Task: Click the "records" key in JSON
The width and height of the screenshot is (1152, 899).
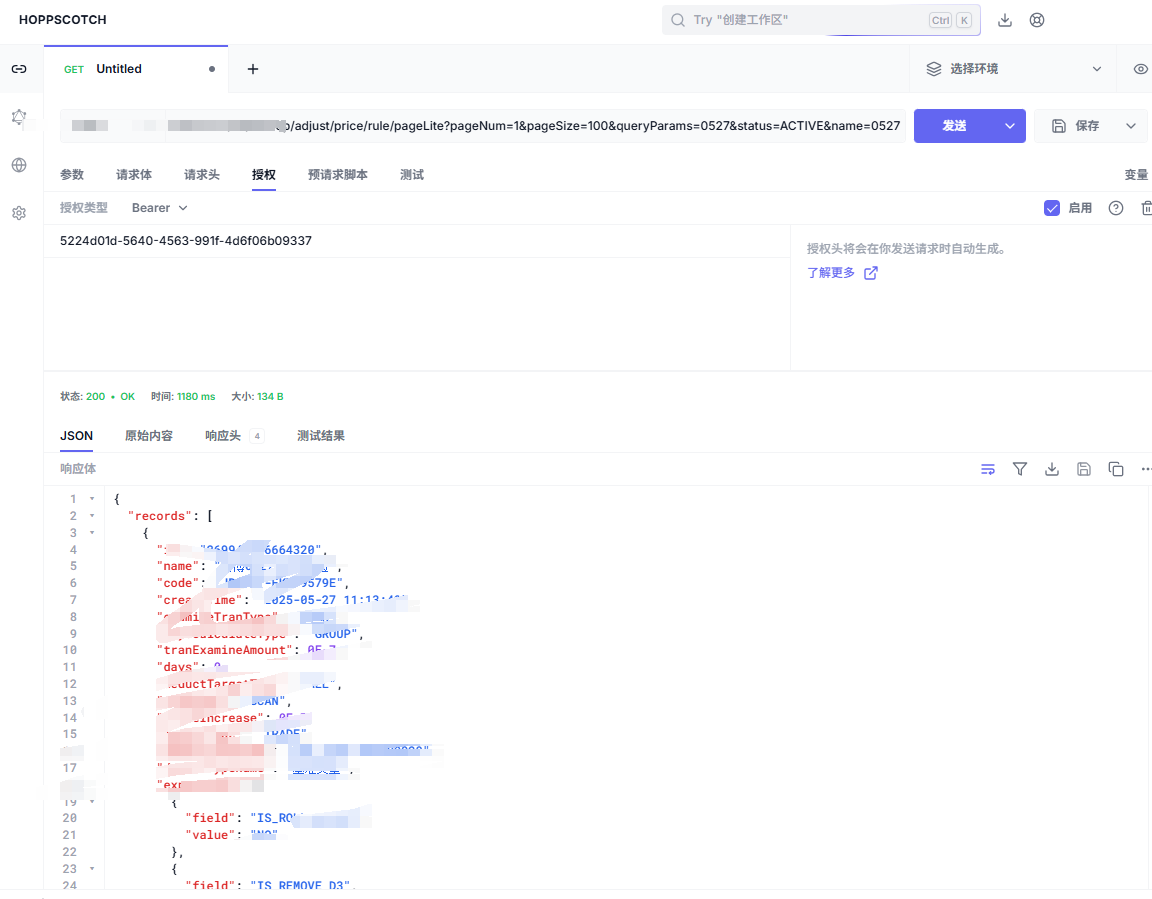Action: pos(159,516)
